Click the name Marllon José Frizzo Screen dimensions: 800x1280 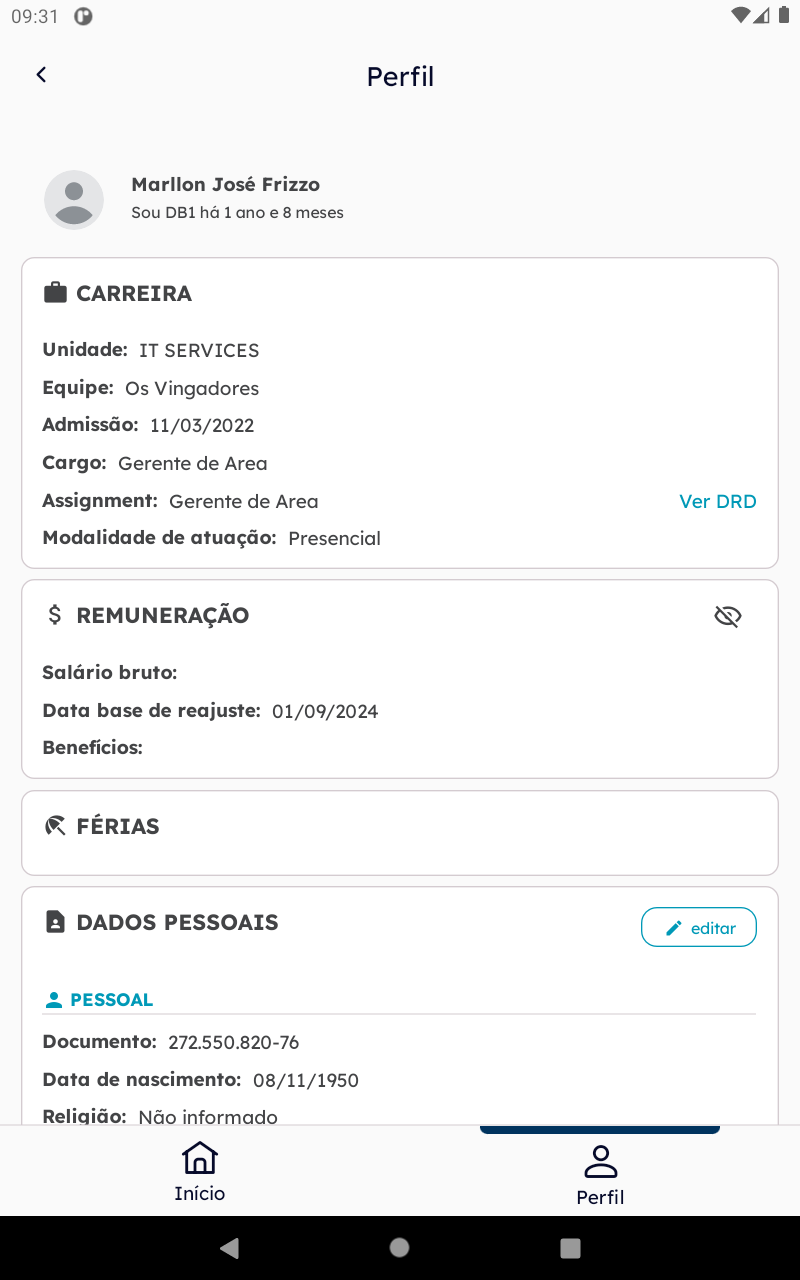[226, 184]
